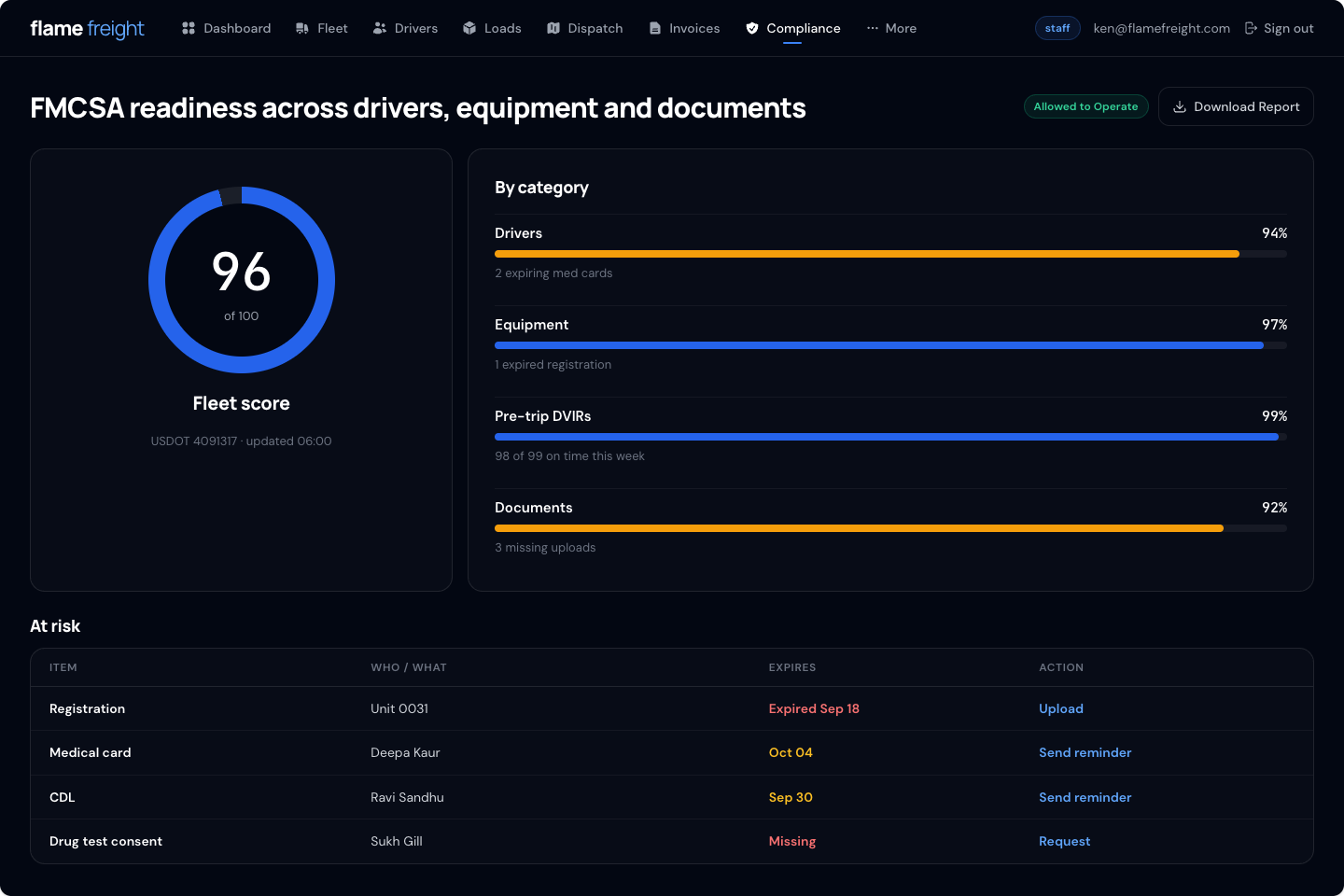Click the Drivers 94% progress bar
The image size is (1344, 896).
coord(890,254)
